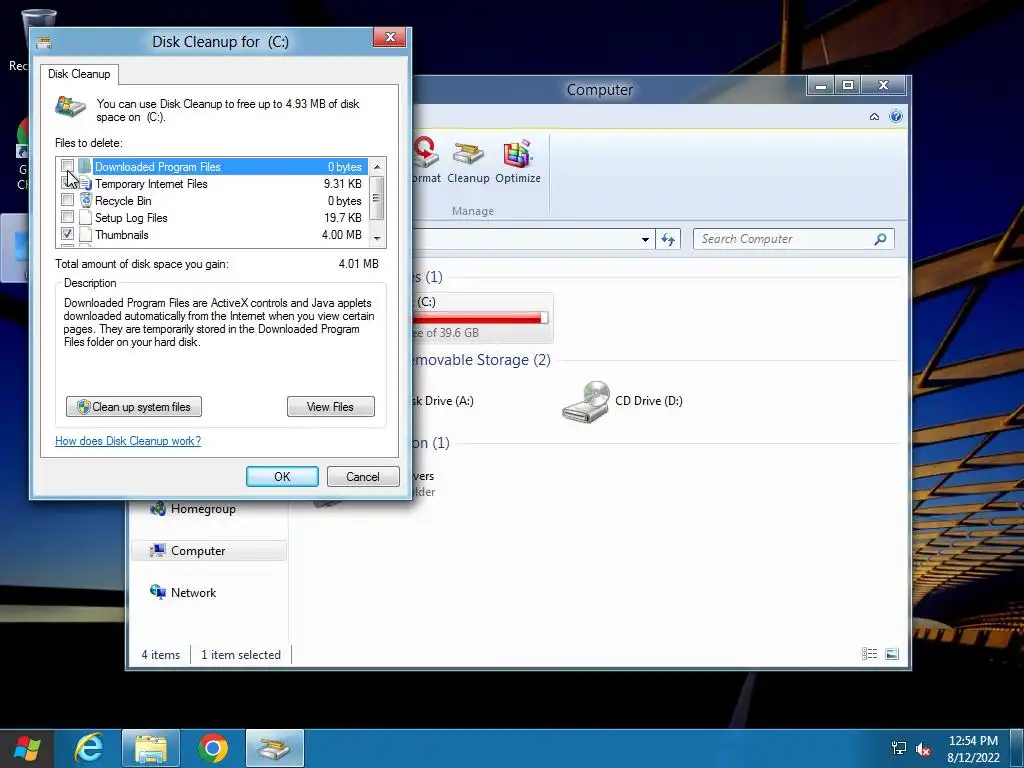Confirm with the OK button
The width and height of the screenshot is (1024, 768).
pyautogui.click(x=282, y=476)
